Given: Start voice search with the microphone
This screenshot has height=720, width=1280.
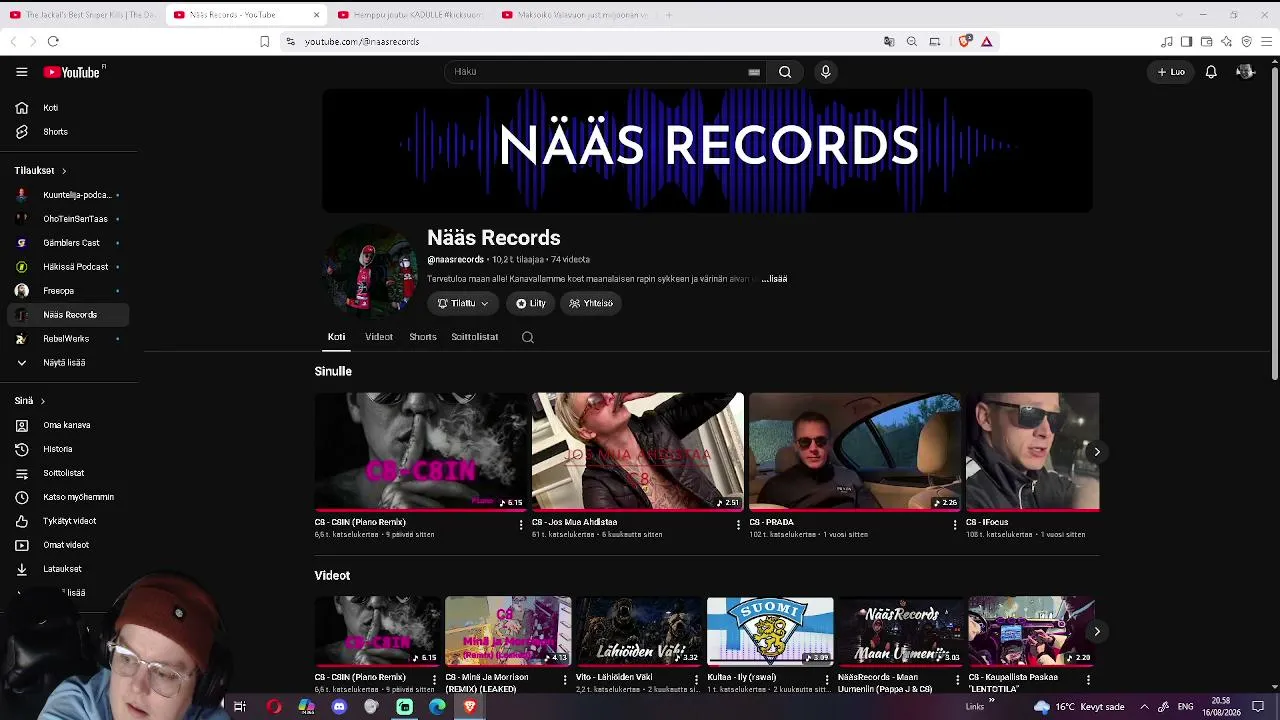Looking at the screenshot, I should 825,72.
